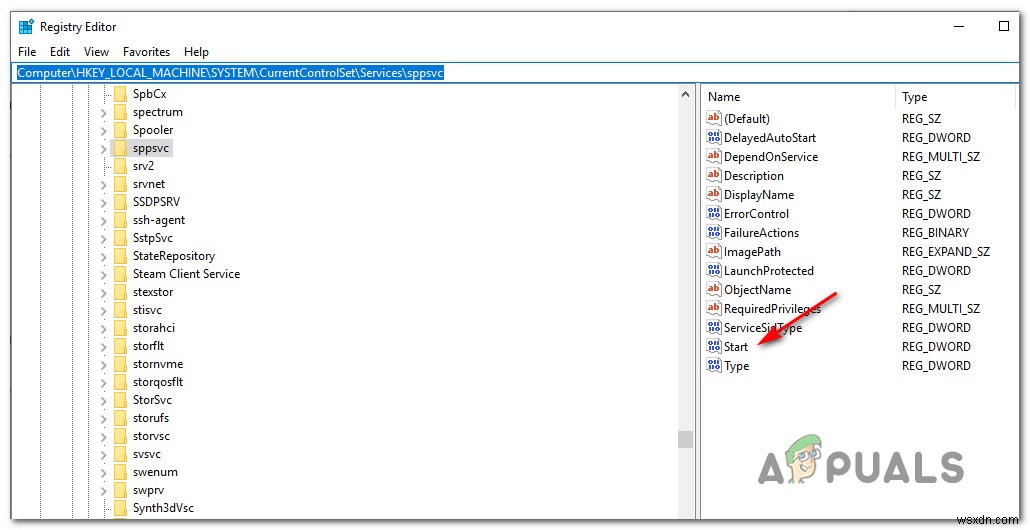Image resolution: width=1030 pixels, height=530 pixels.
Task: Select the stornvme tree key
Action: click(x=158, y=364)
